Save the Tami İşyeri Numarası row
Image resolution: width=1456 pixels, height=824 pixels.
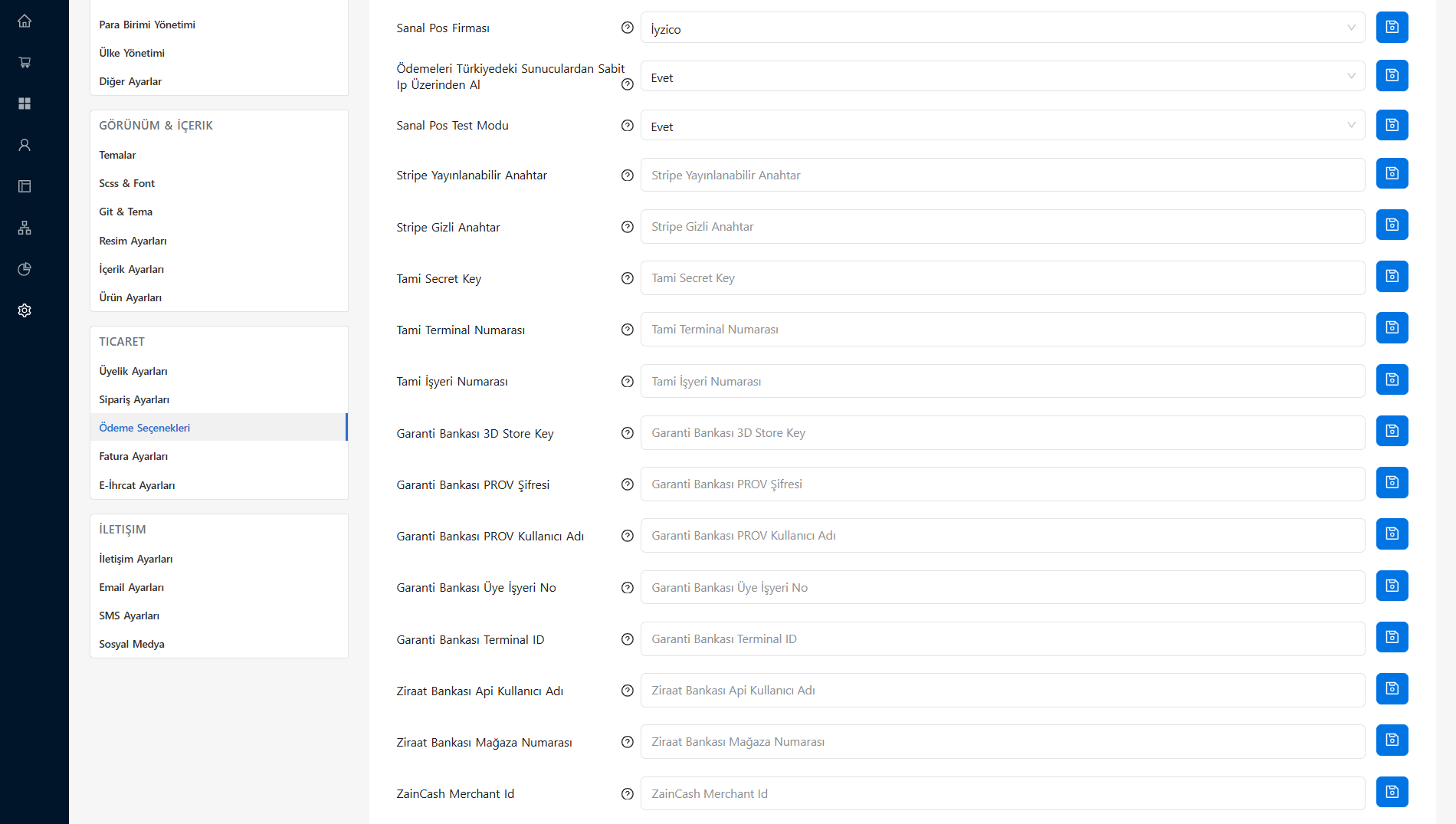pyautogui.click(x=1392, y=379)
